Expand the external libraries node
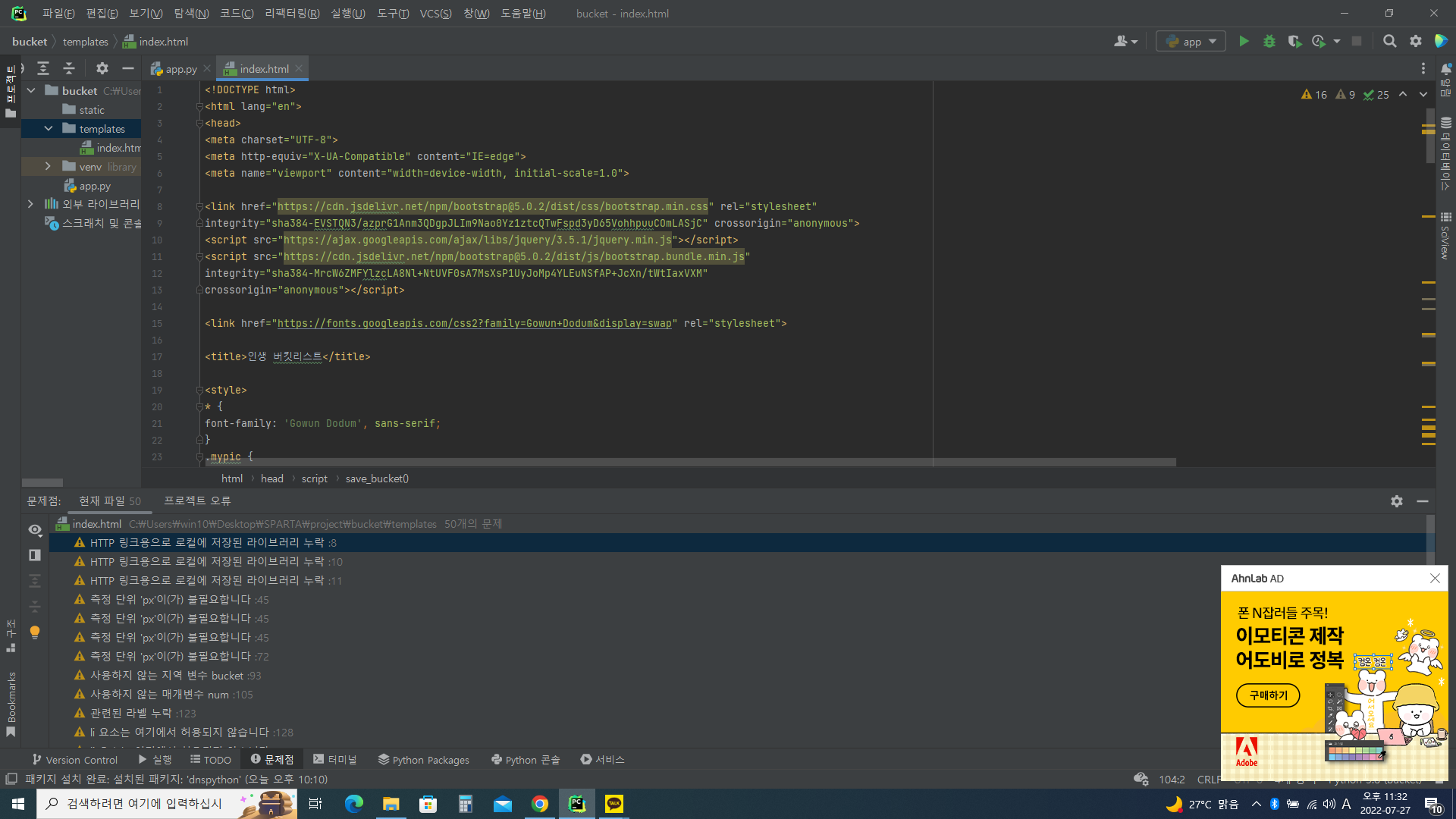Screen dimensions: 1456x819 (30, 204)
